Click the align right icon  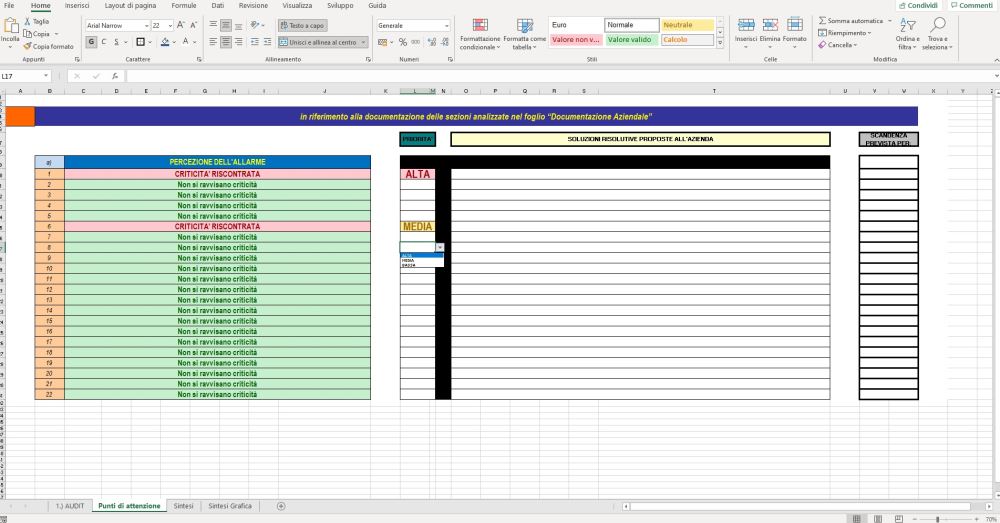coord(239,42)
